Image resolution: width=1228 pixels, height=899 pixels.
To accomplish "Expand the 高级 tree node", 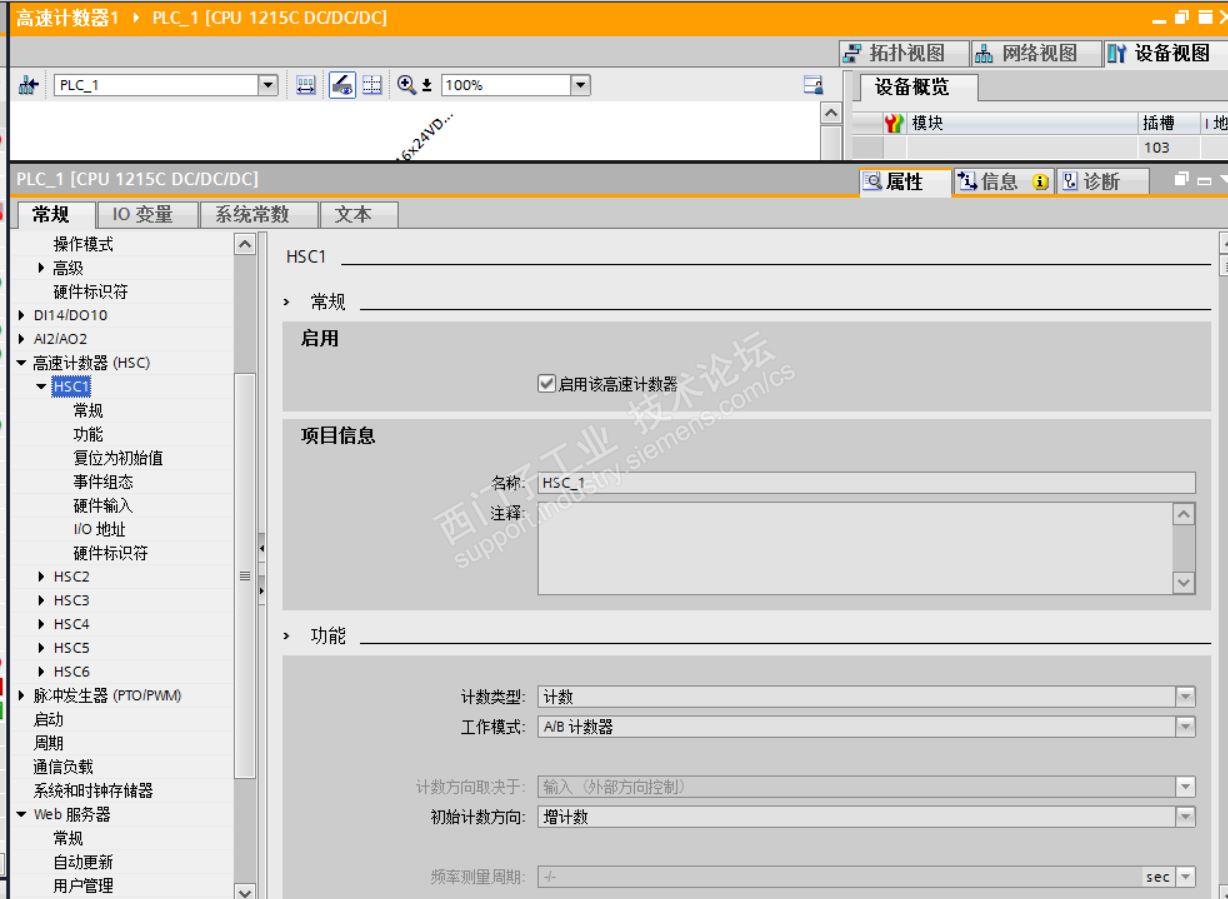I will [41, 268].
